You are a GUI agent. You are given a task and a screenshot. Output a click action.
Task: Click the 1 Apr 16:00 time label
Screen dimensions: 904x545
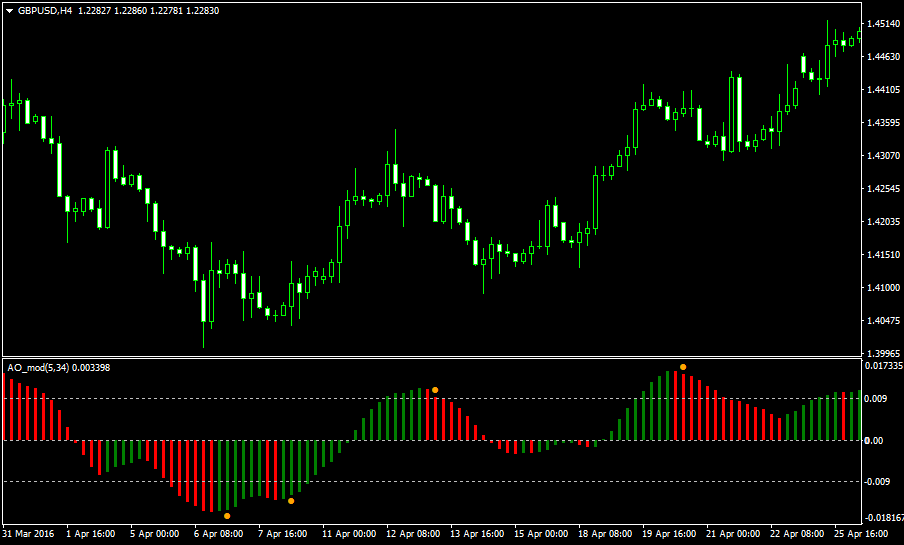tap(91, 534)
